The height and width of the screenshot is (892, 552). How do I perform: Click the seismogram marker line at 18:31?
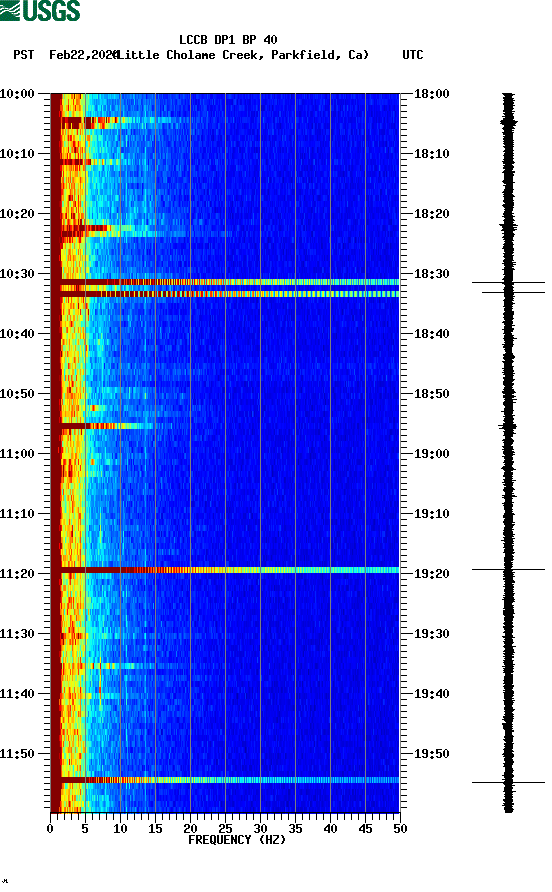click(x=508, y=282)
